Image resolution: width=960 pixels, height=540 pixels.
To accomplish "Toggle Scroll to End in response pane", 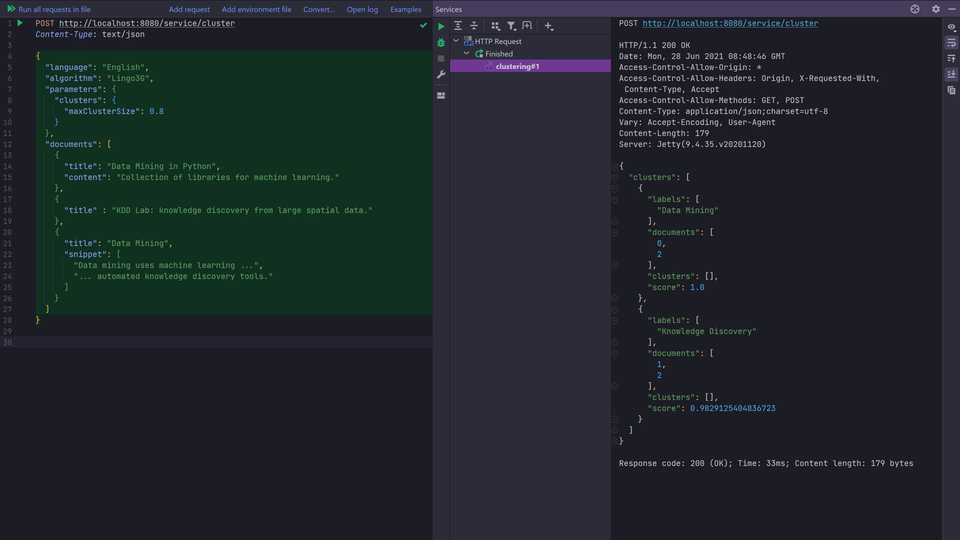I will coord(951,74).
